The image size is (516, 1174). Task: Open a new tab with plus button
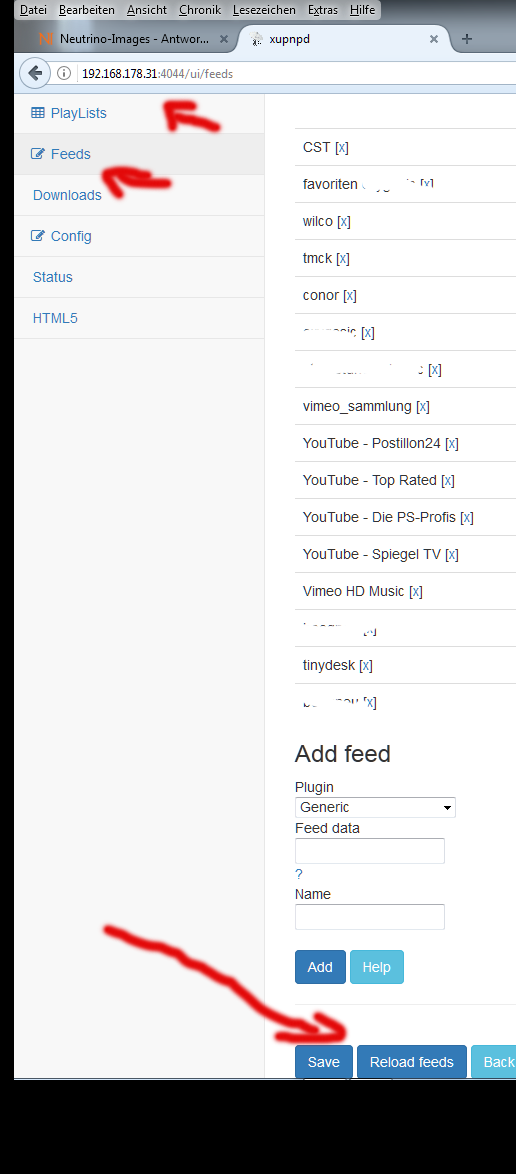pos(467,39)
